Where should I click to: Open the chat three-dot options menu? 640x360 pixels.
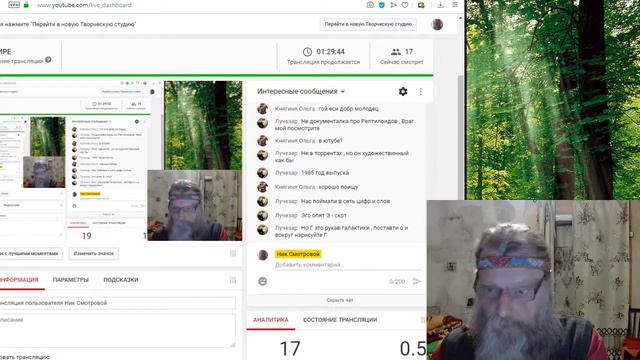[421, 91]
